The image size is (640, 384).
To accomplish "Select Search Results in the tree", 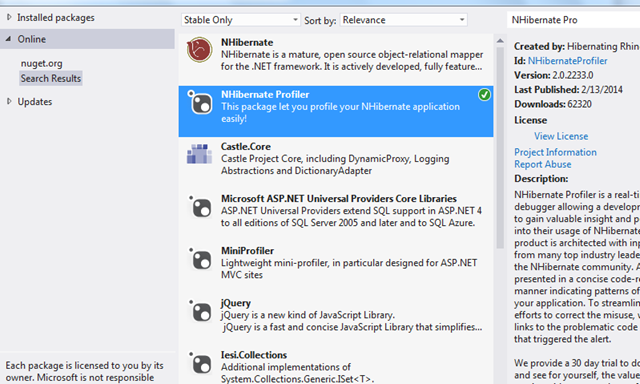I will click(51, 78).
